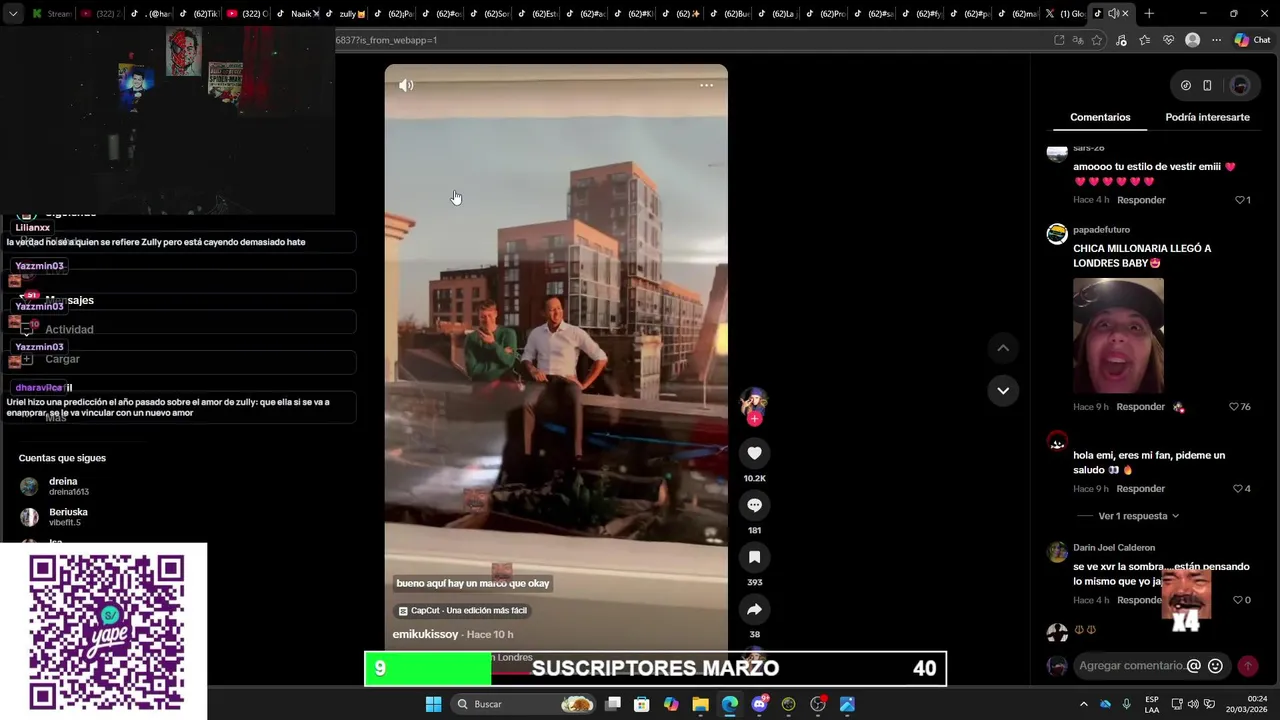1280x720 pixels.
Task: Open the image in papadefuturo's comment
Action: 1118,336
